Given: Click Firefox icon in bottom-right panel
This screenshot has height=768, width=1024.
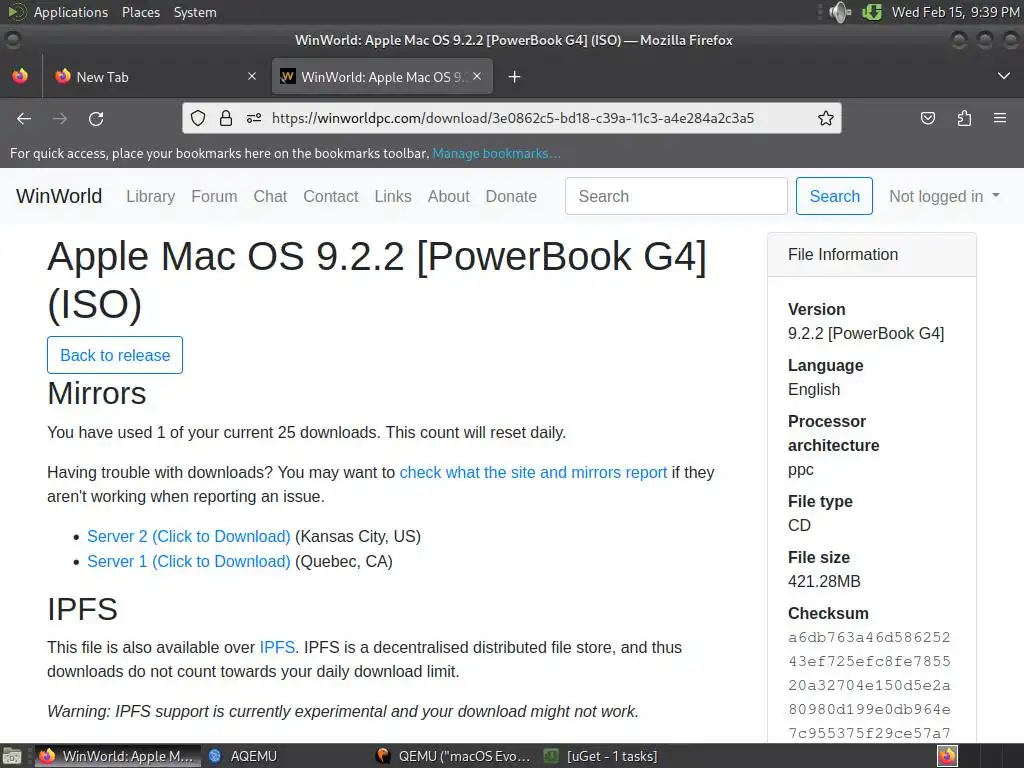Looking at the screenshot, I should click(x=947, y=756).
